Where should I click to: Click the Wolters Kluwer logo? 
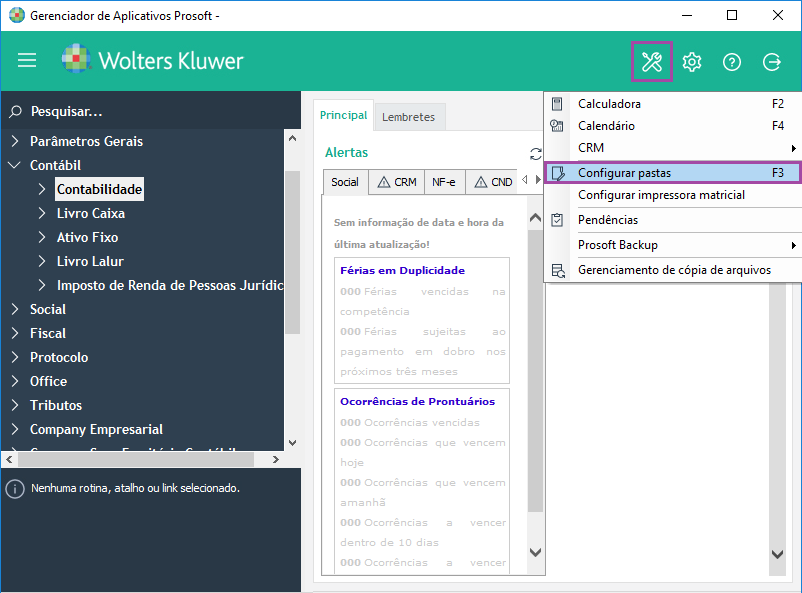tap(152, 59)
